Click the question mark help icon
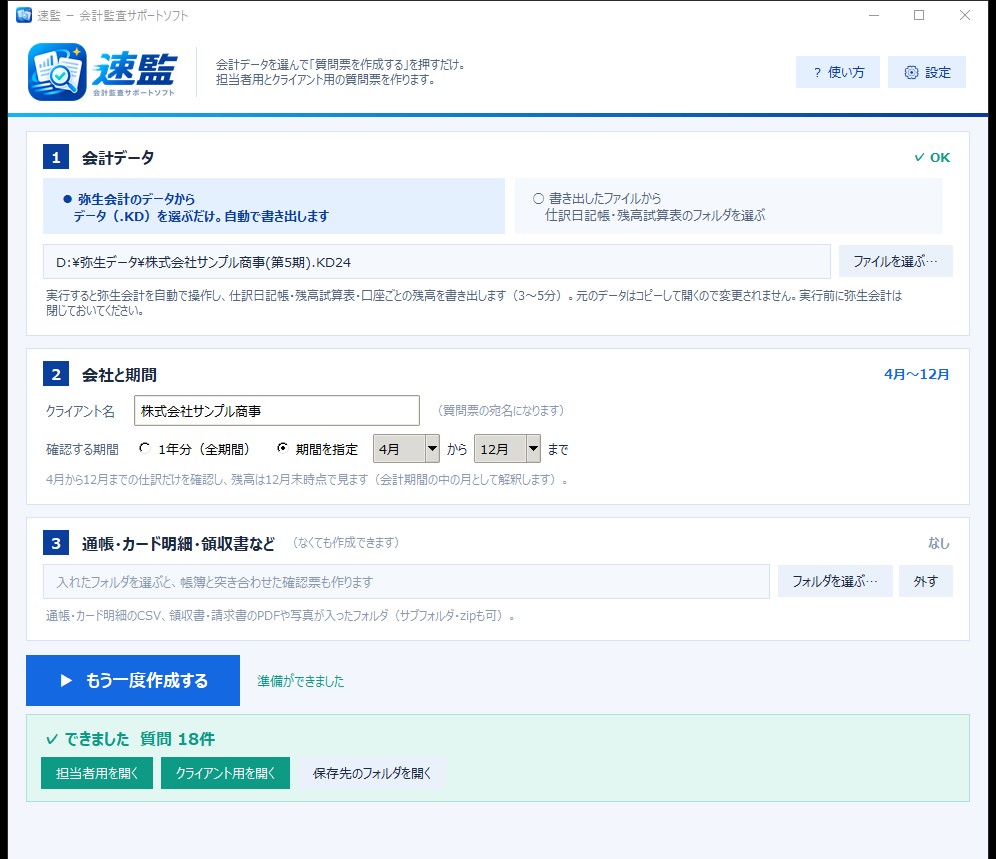 tap(818, 72)
